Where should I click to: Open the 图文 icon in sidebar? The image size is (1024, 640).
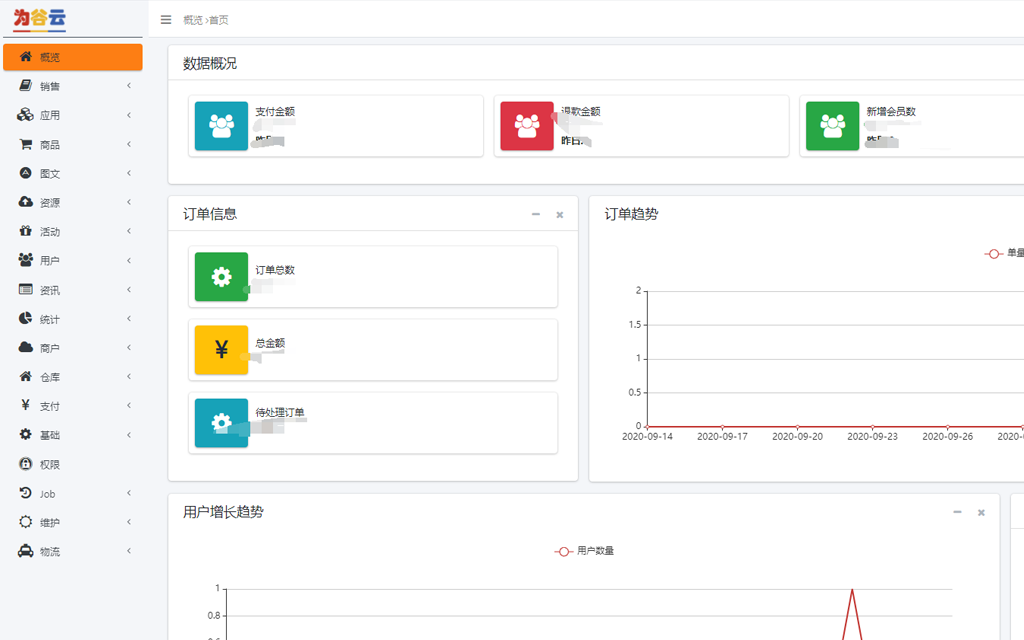(25, 173)
